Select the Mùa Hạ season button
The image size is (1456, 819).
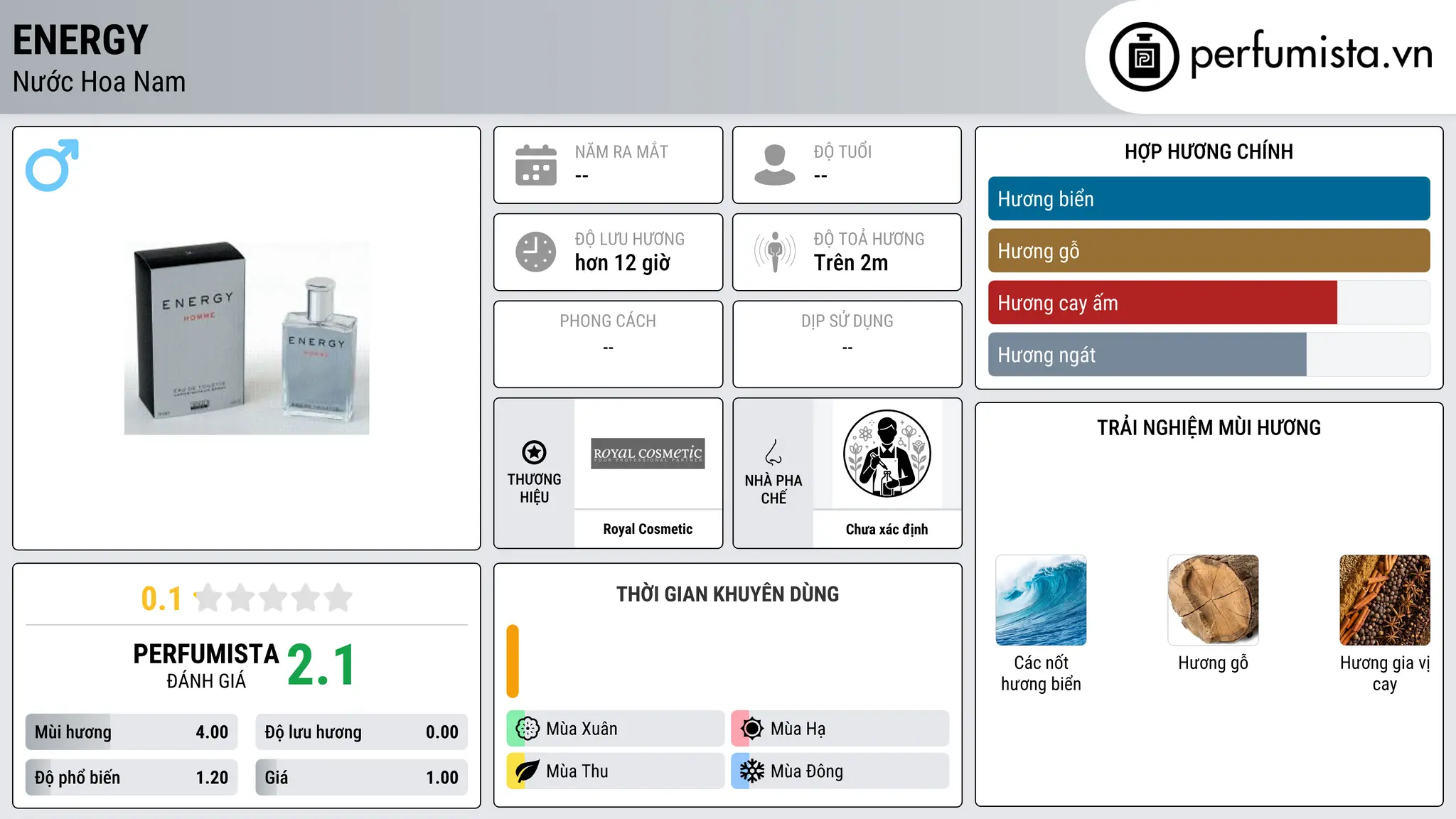(x=840, y=729)
